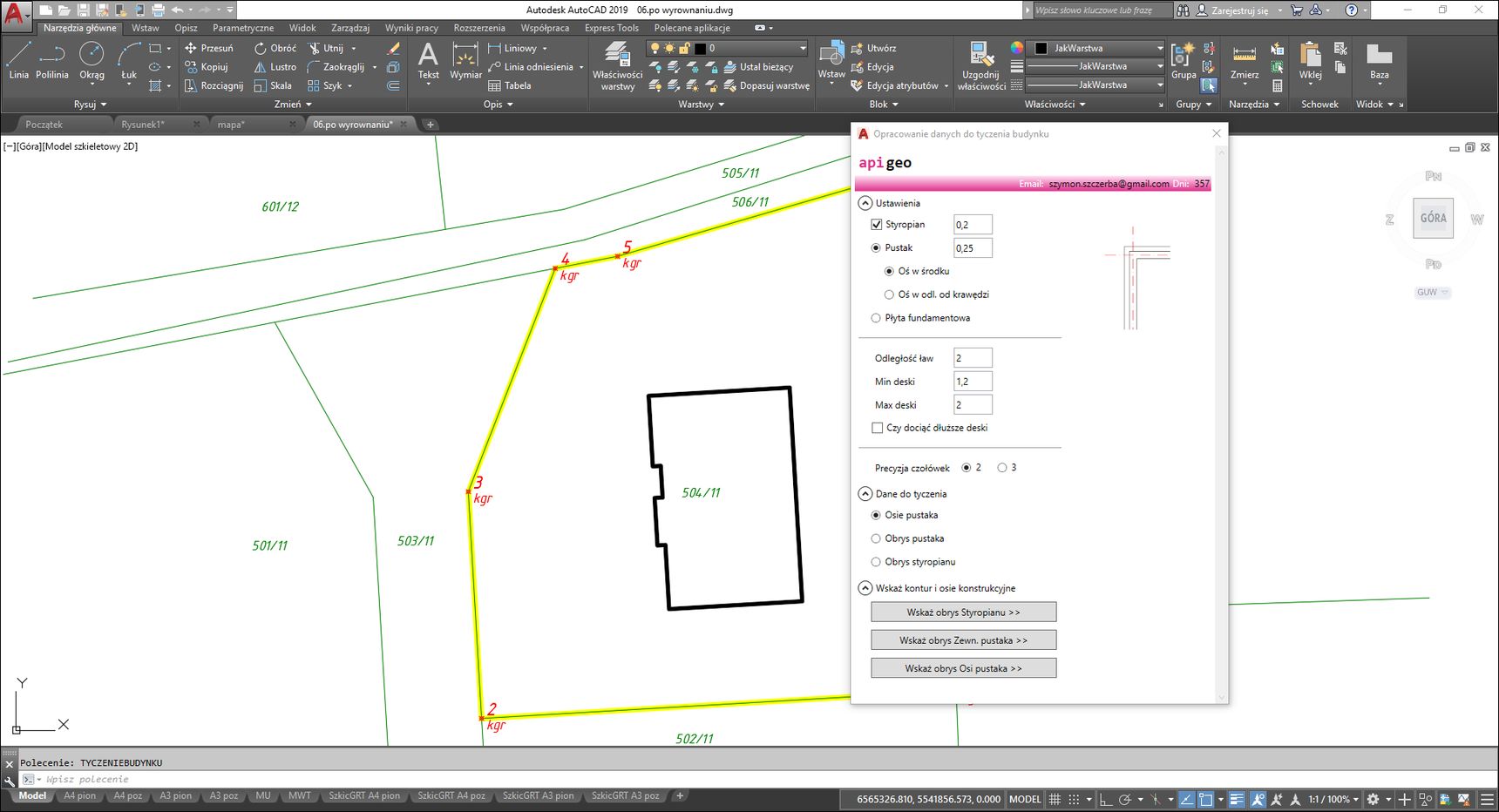Open the Express Tools ribbon tab
Screen dimensions: 1499x812
pyautogui.click(x=611, y=28)
